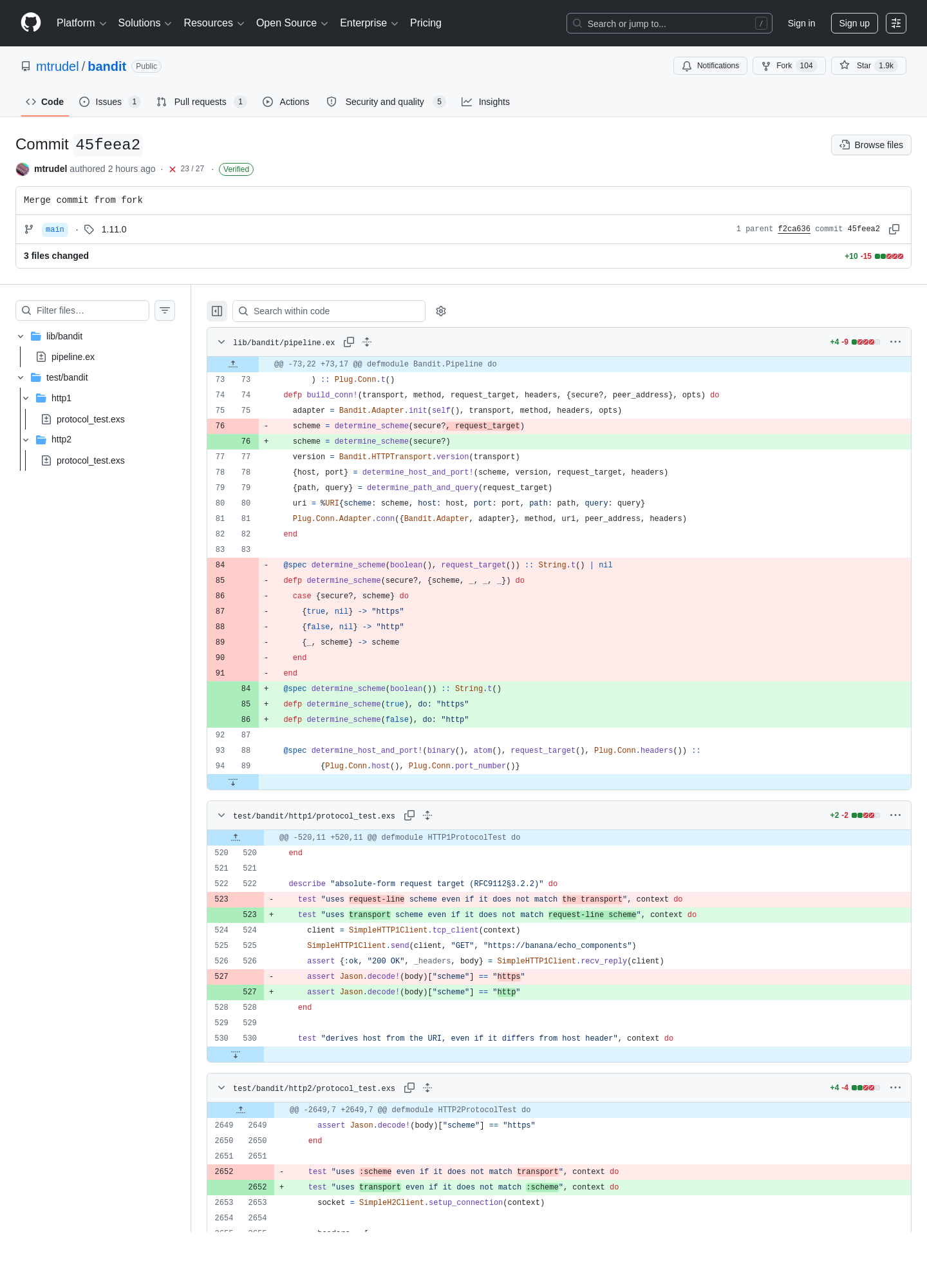Collapse the http2 folder in tree
This screenshot has width=927, height=1288.
pyautogui.click(x=26, y=439)
